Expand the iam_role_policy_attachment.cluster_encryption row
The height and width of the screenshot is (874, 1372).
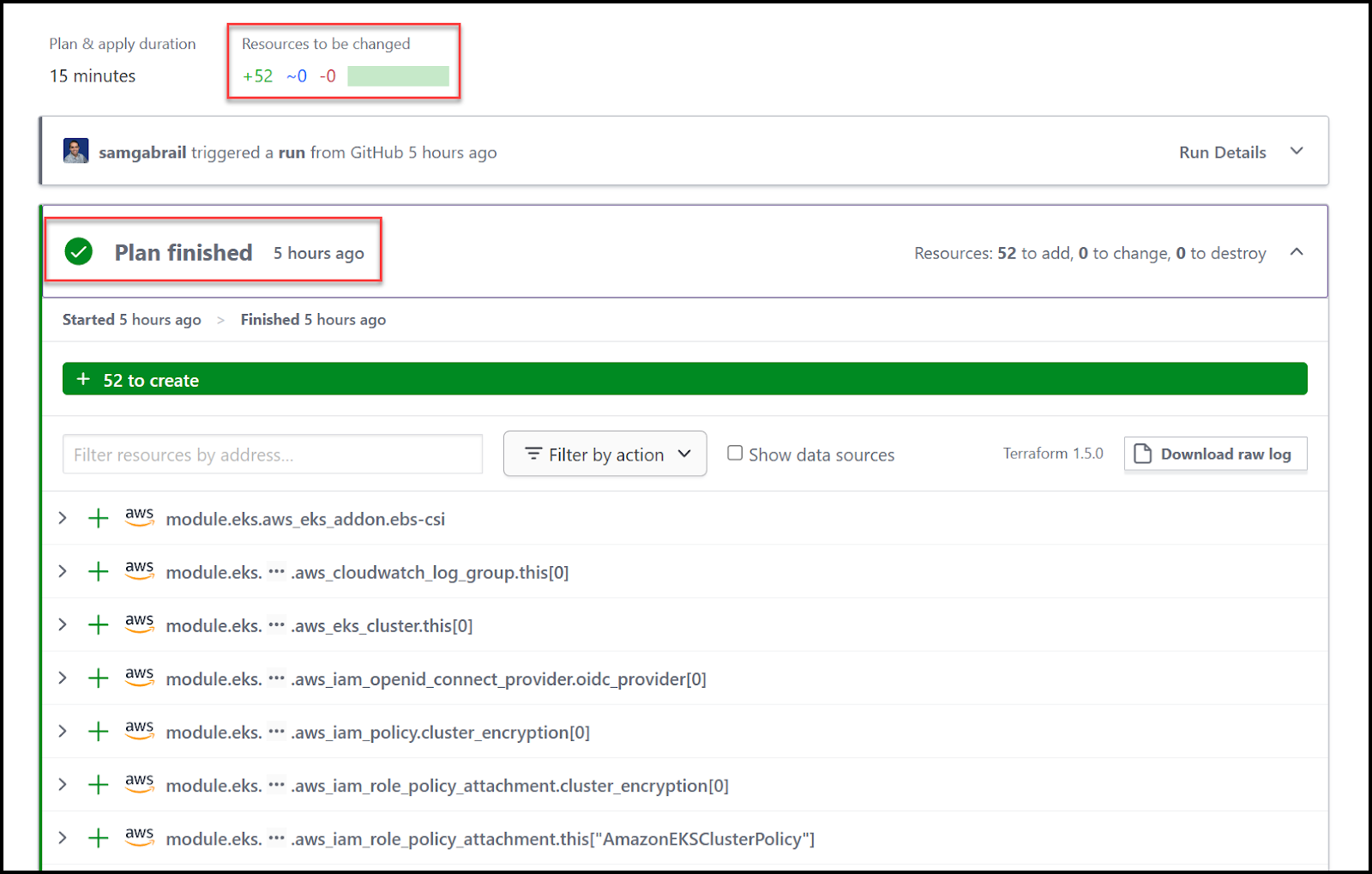[x=62, y=784]
